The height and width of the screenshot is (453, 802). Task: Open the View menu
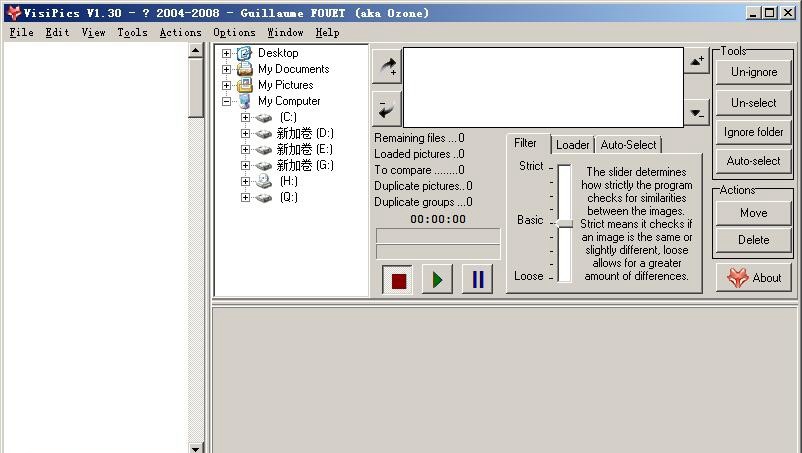tap(93, 32)
